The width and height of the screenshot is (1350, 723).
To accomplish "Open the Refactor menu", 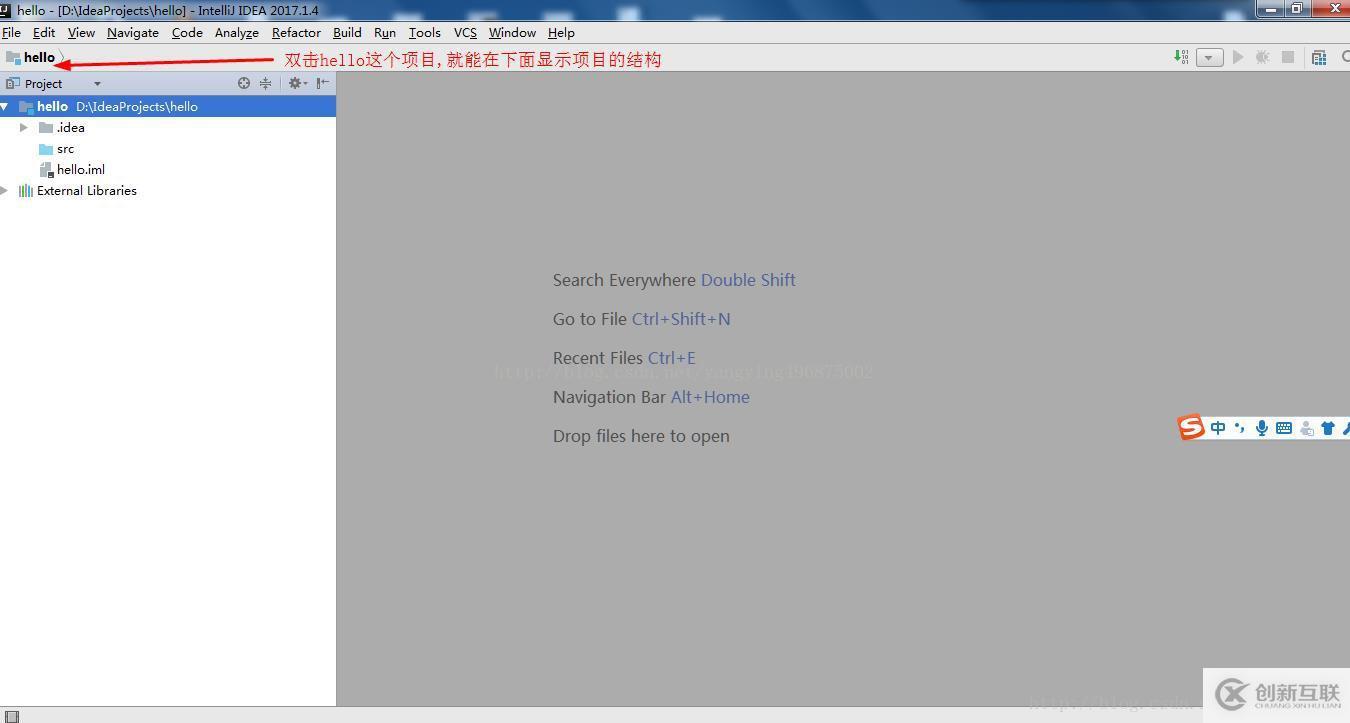I will (296, 32).
